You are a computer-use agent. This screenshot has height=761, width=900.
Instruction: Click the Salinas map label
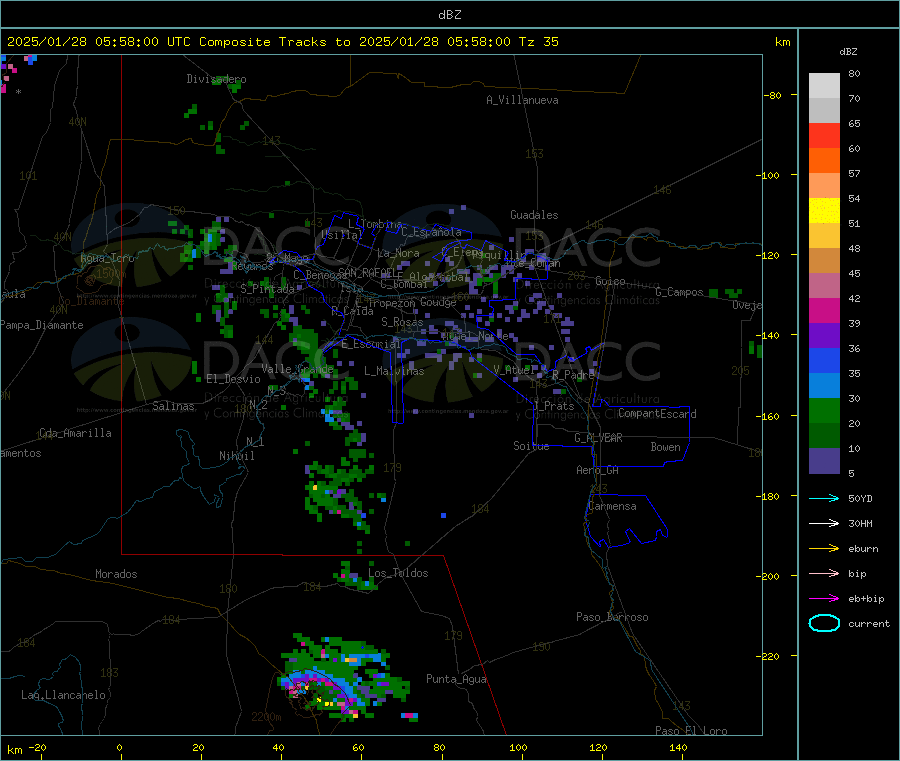(x=173, y=406)
